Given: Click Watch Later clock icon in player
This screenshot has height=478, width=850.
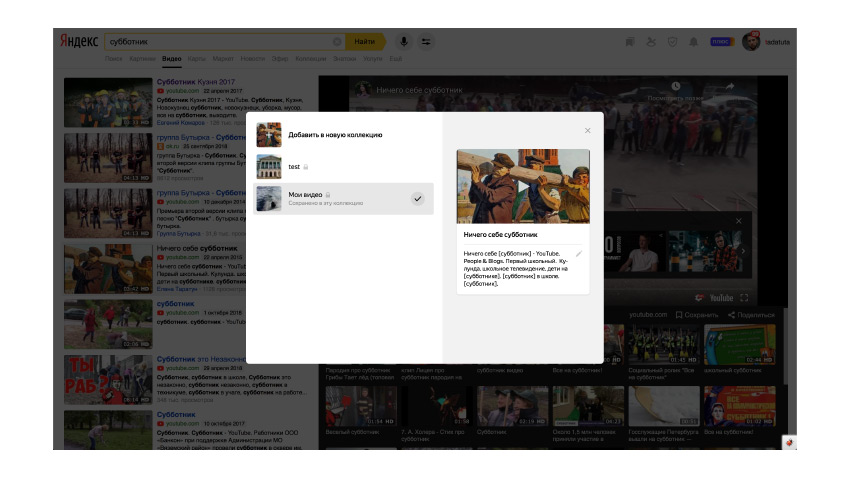Looking at the screenshot, I should [x=675, y=86].
